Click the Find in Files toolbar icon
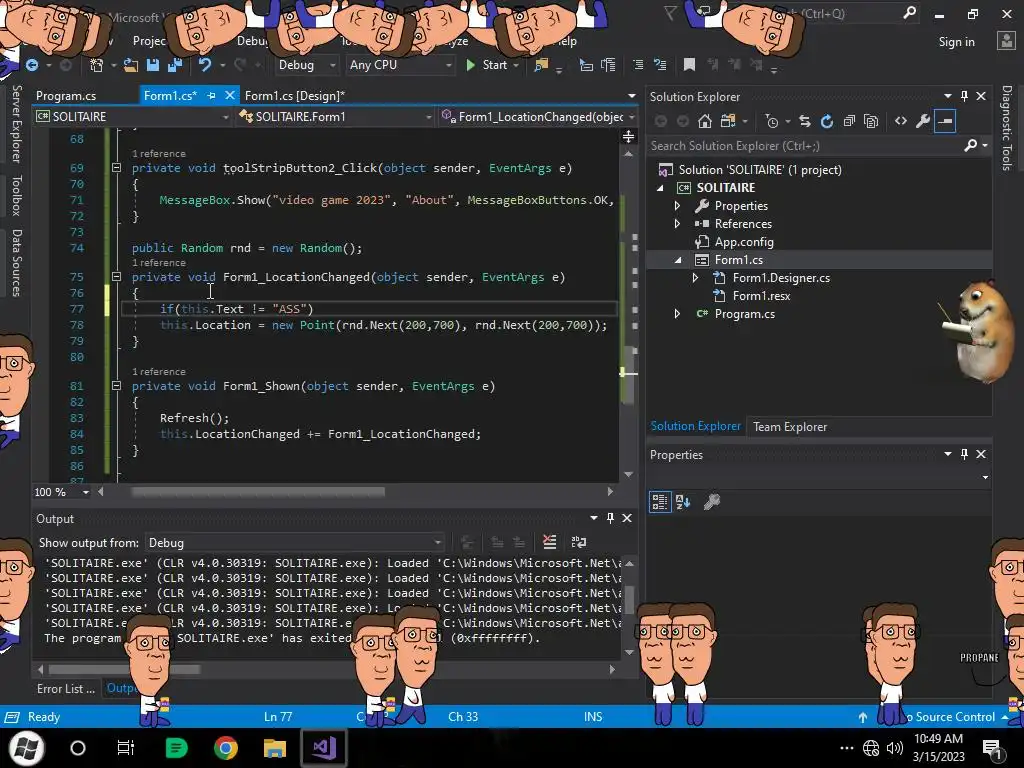 [x=541, y=65]
